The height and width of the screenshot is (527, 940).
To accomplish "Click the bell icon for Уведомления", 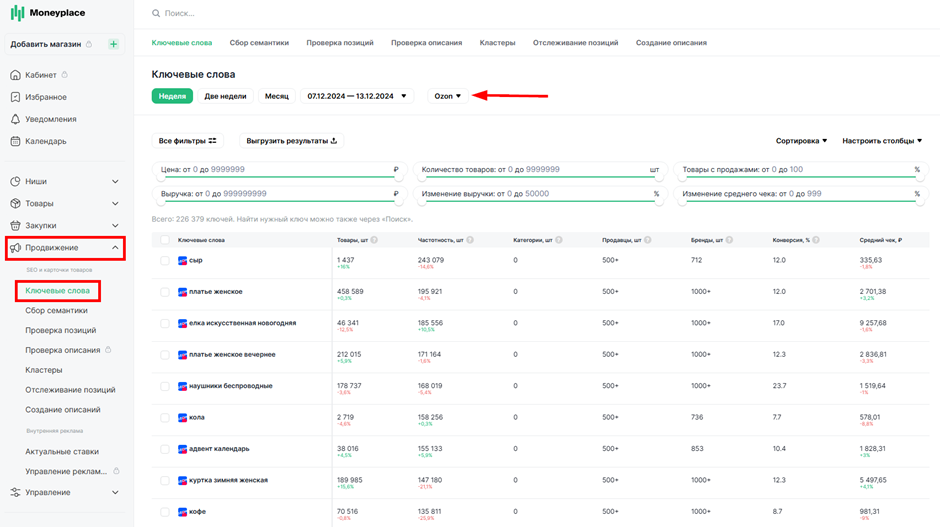I will point(16,119).
